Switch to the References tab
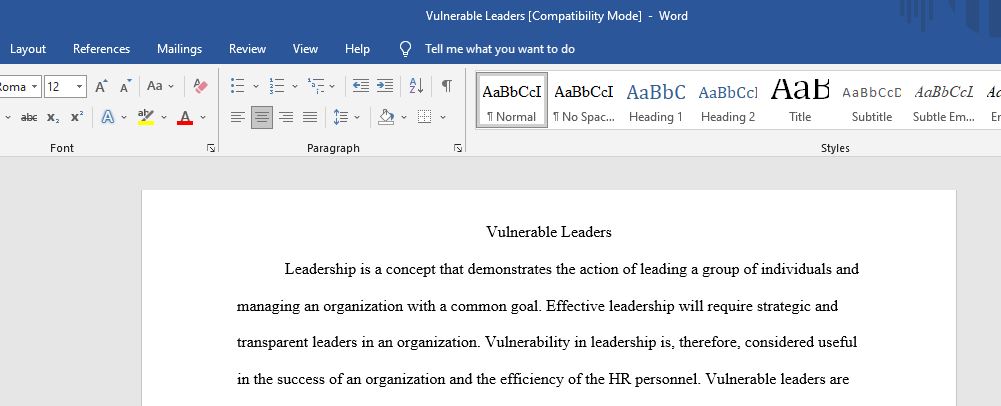 (x=102, y=49)
